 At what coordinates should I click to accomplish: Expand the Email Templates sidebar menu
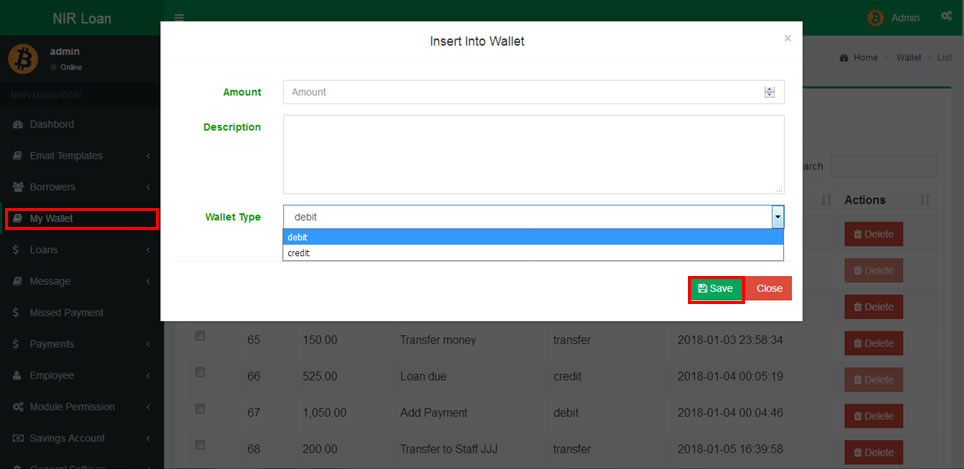[81, 156]
